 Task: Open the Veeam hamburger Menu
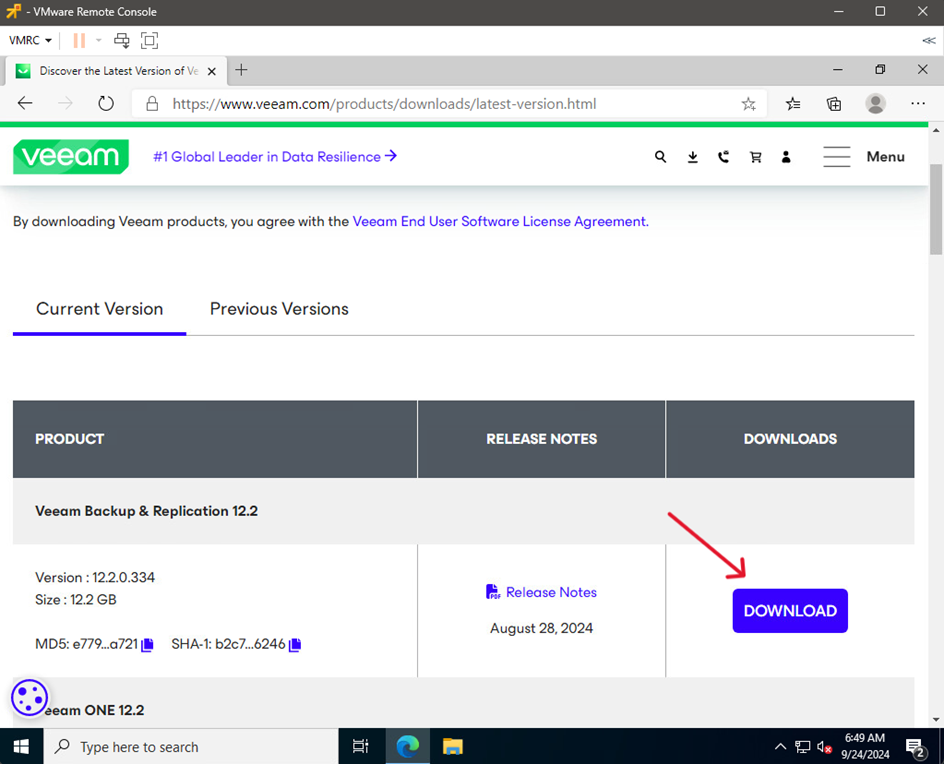pyautogui.click(x=864, y=157)
